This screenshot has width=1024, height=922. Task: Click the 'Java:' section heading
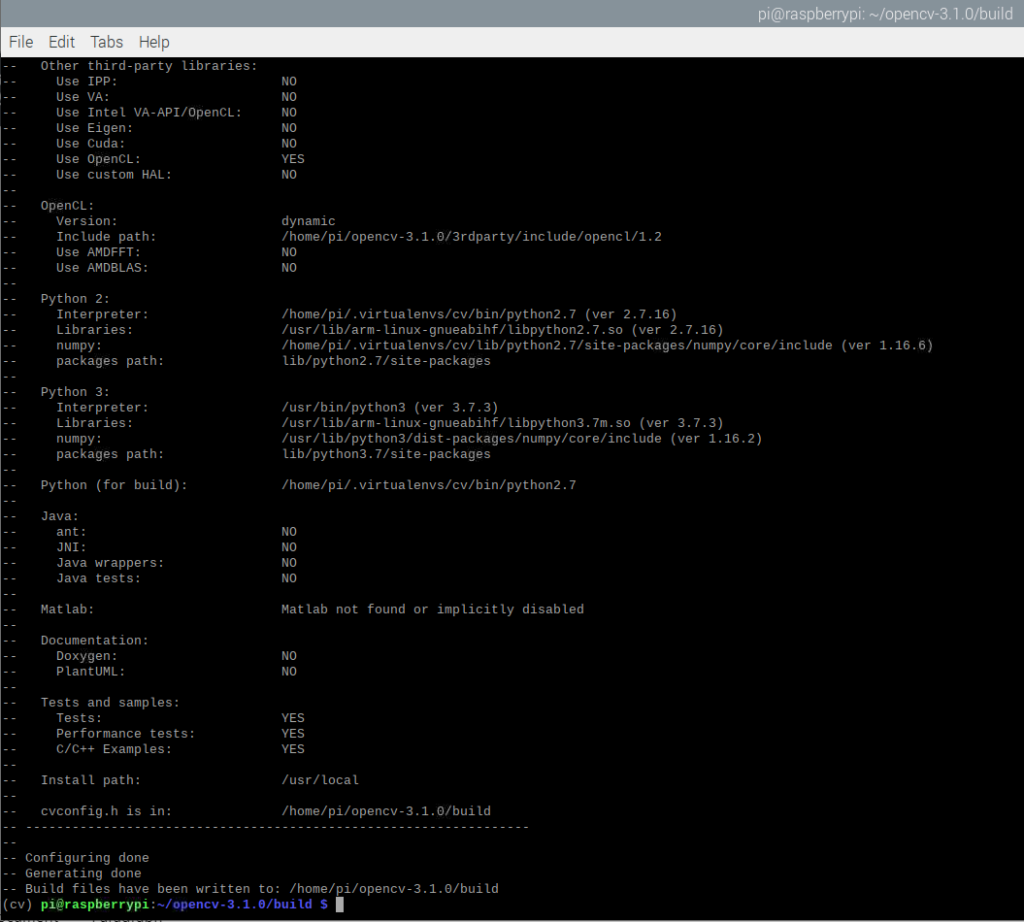click(x=59, y=517)
